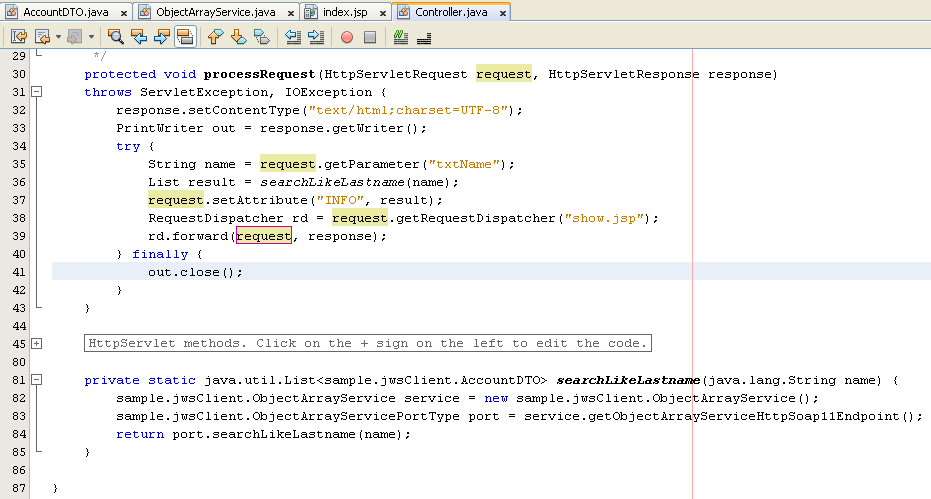Click the boxed request in rd.forward line
The height and width of the screenshot is (499, 931).
[264, 236]
